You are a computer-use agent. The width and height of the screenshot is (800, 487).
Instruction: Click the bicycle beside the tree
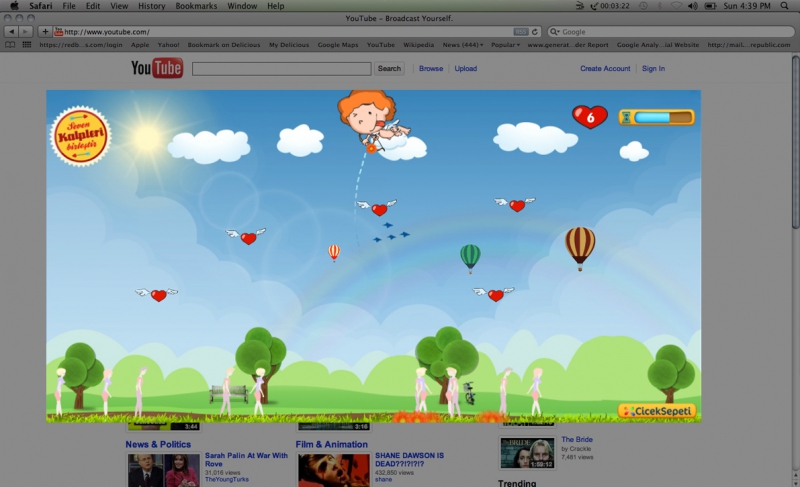click(469, 393)
